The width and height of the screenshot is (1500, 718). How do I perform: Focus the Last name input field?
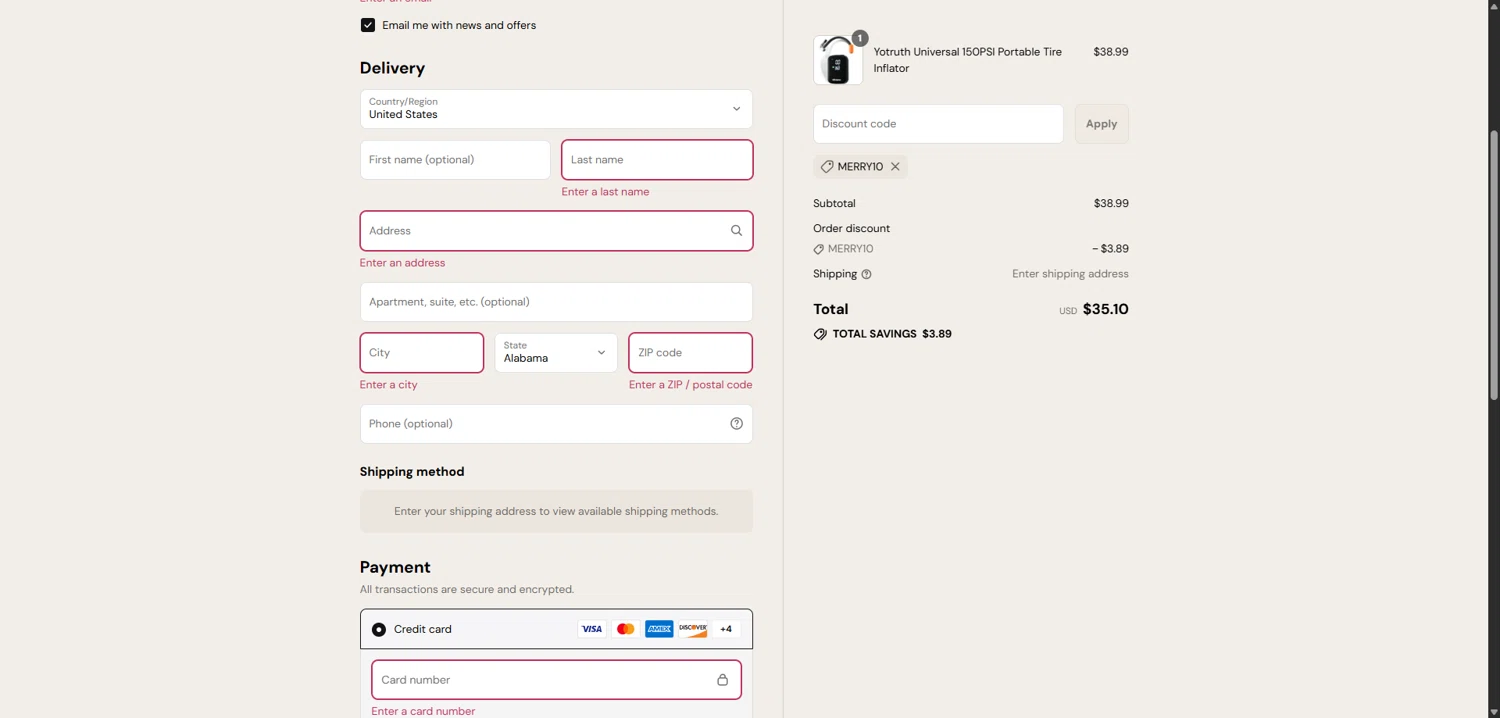point(657,160)
